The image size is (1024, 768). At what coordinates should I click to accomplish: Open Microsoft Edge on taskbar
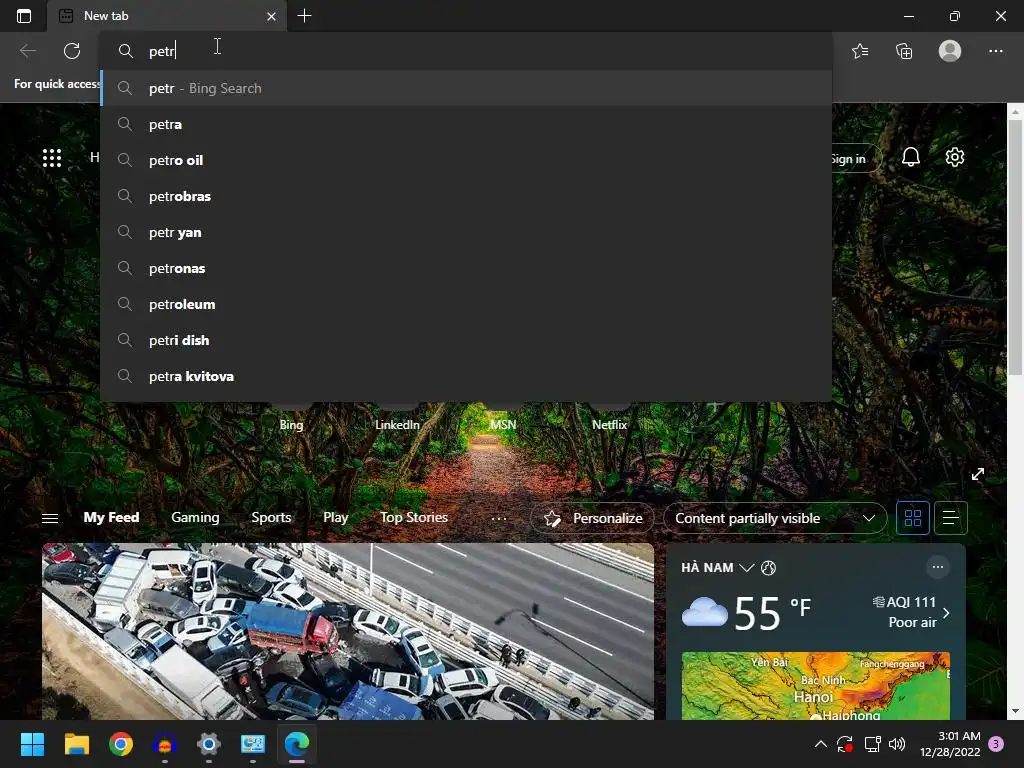296,744
